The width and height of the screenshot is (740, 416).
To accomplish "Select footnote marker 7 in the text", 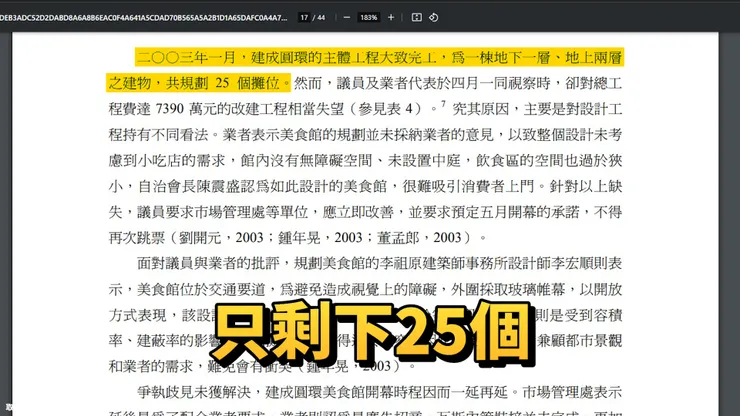I will tap(443, 104).
